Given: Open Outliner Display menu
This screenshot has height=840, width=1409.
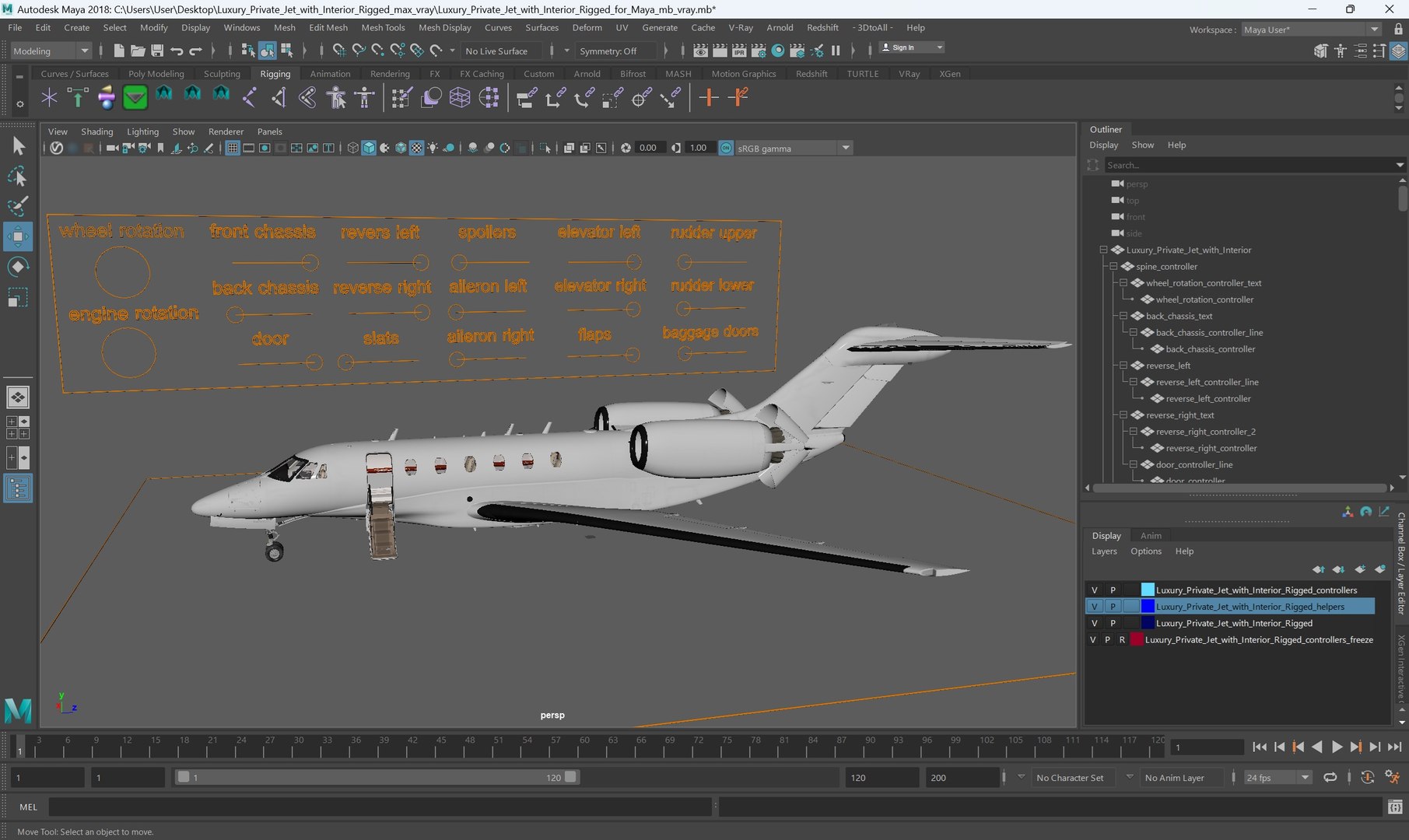Looking at the screenshot, I should pos(1103,145).
